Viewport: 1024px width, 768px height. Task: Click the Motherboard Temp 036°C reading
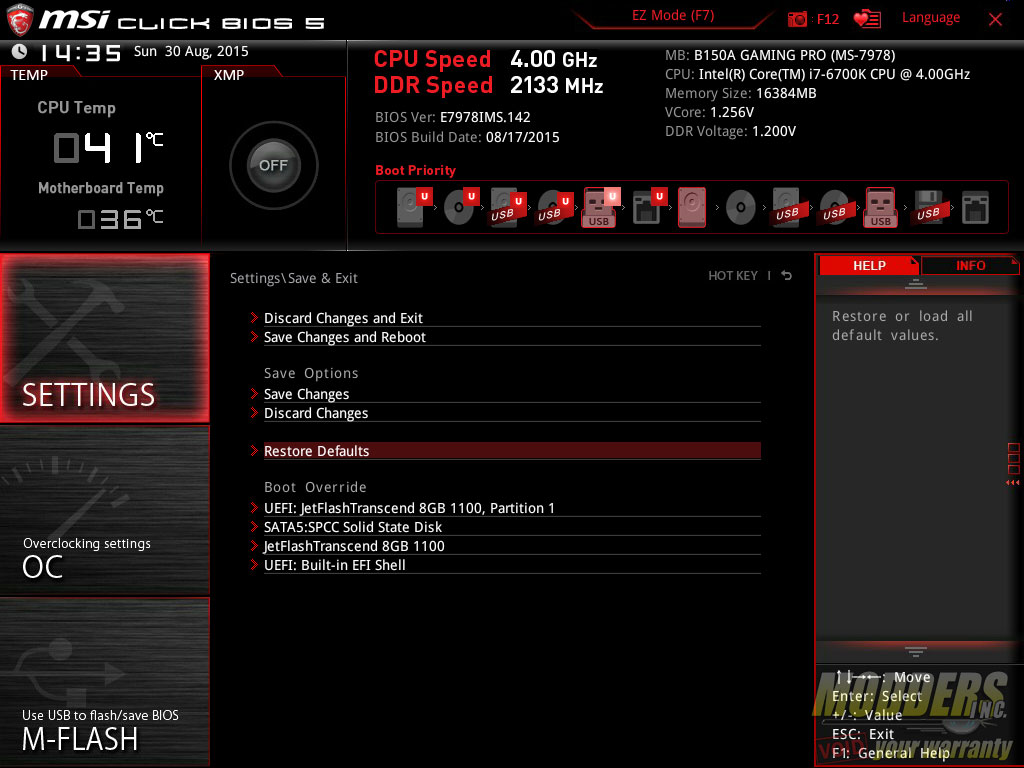coord(120,219)
